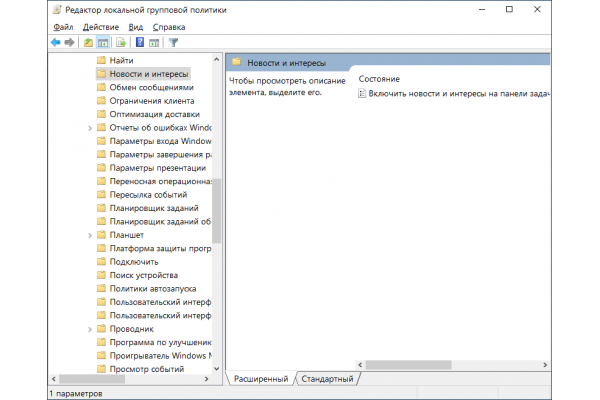Viewport: 600px width, 400px height.
Task: Select the Платформа защиты folder
Action: tap(154, 248)
